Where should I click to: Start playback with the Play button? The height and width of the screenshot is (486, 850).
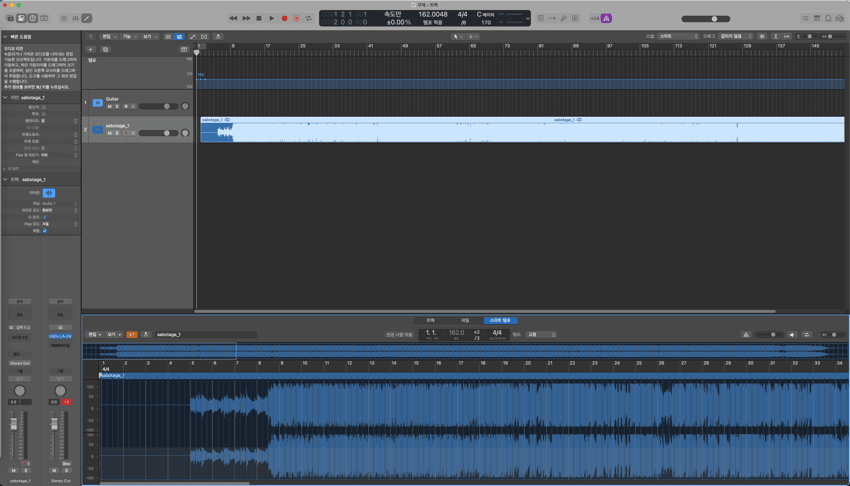pos(271,18)
